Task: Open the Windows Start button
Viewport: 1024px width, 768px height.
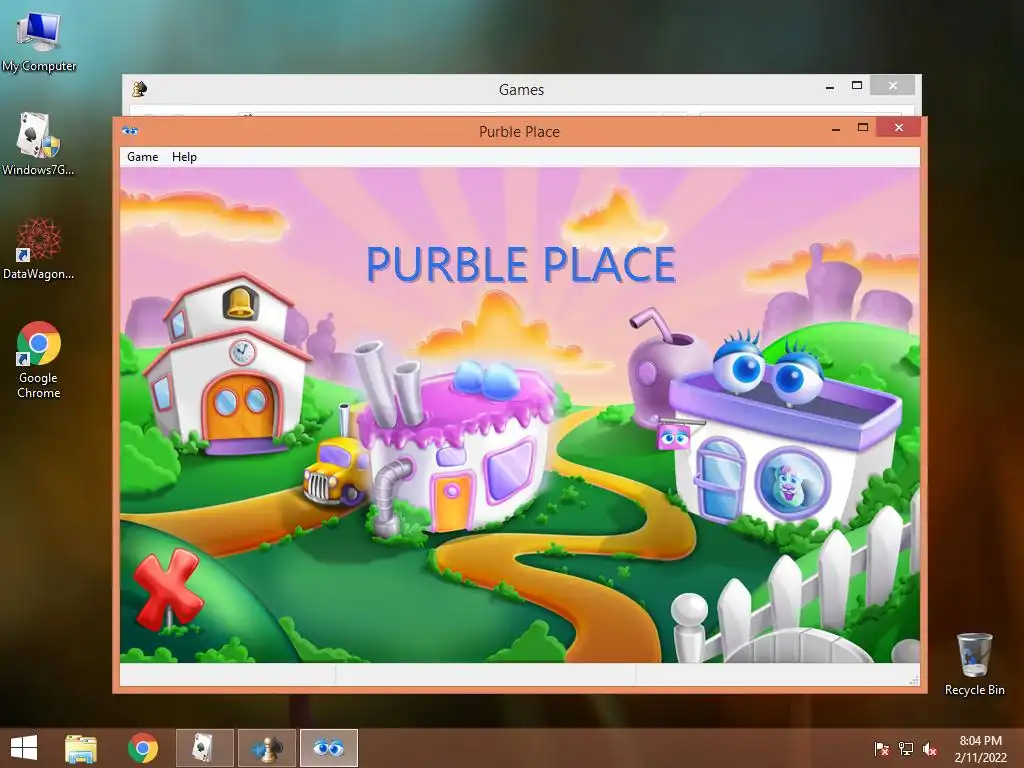Action: pyautogui.click(x=24, y=748)
